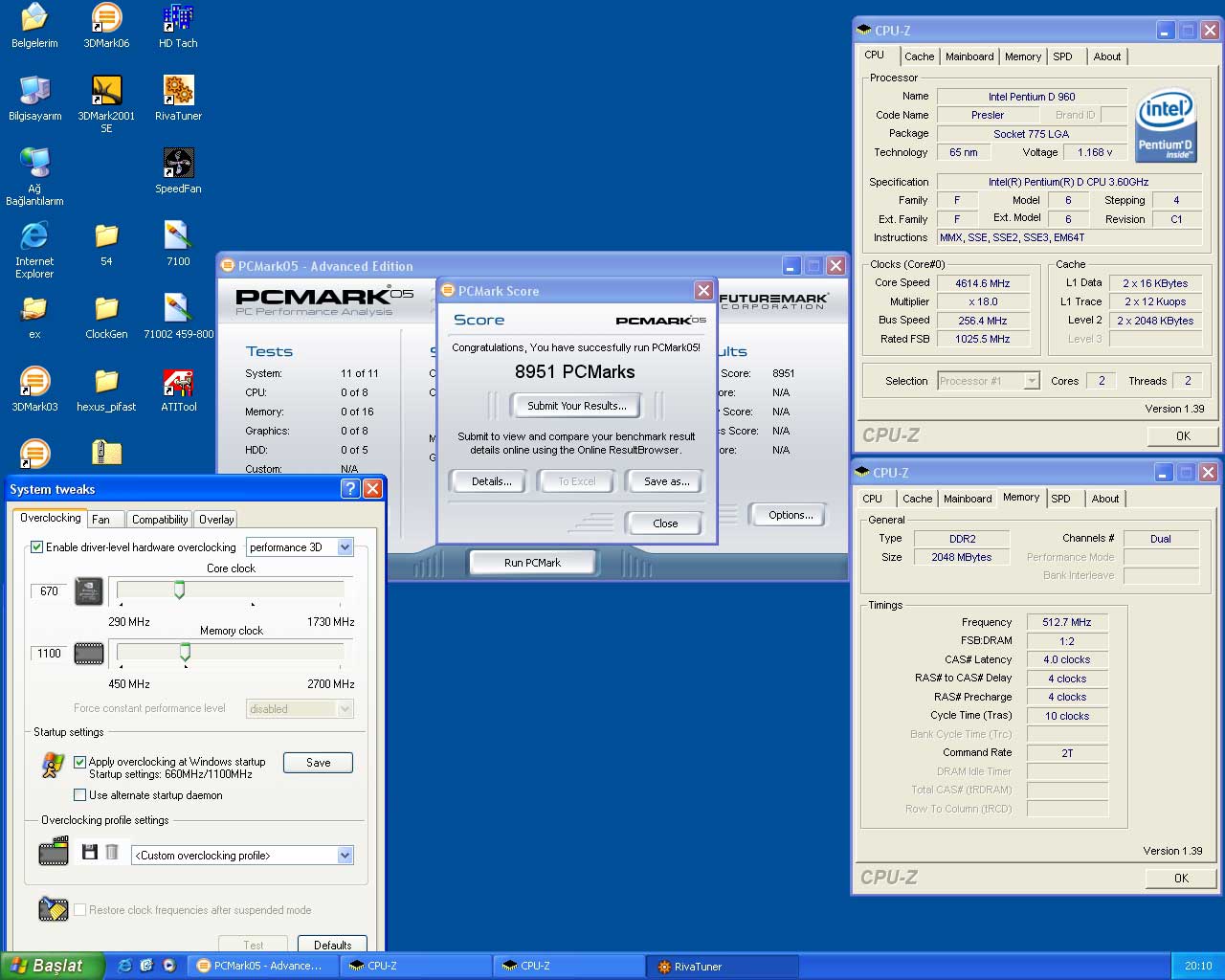Toggle Enable driver-level hardware overclocking
The width and height of the screenshot is (1225, 980).
tap(37, 547)
